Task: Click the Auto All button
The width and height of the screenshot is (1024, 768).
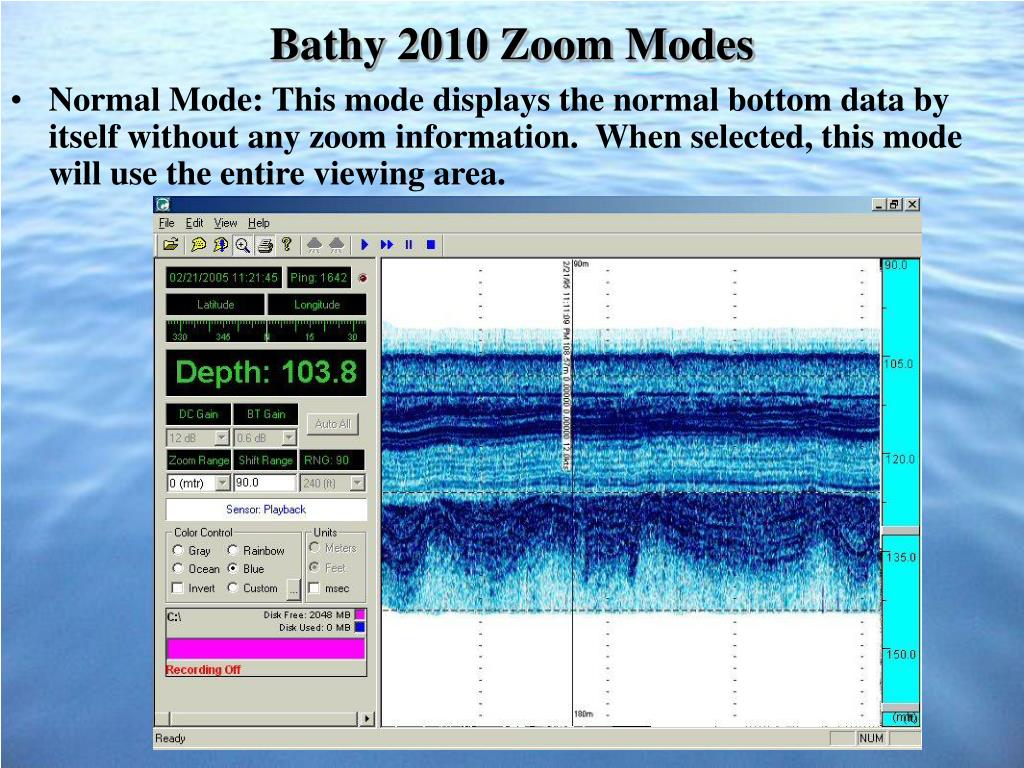Action: point(333,424)
